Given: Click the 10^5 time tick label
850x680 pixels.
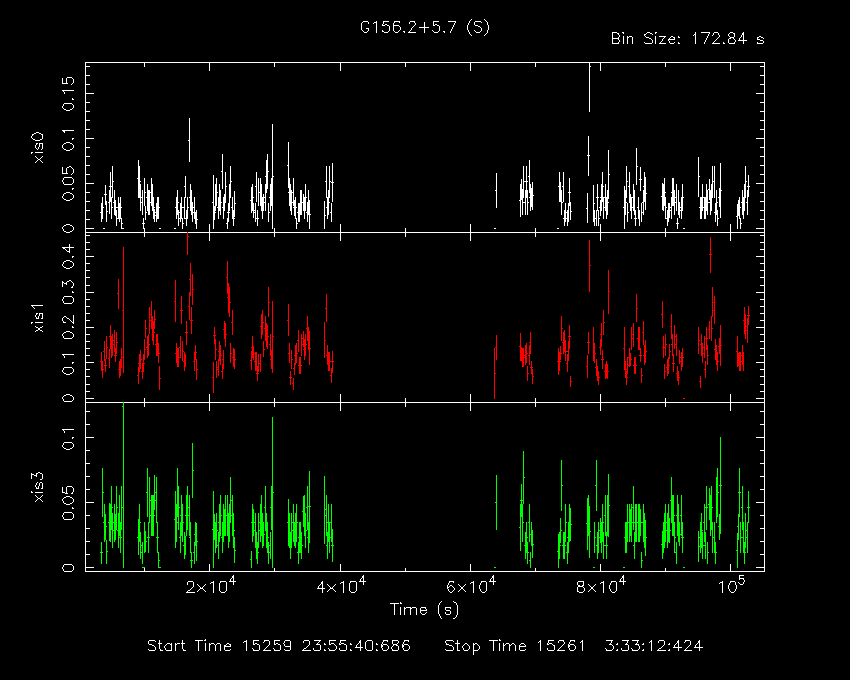Looking at the screenshot, I should point(731,586).
